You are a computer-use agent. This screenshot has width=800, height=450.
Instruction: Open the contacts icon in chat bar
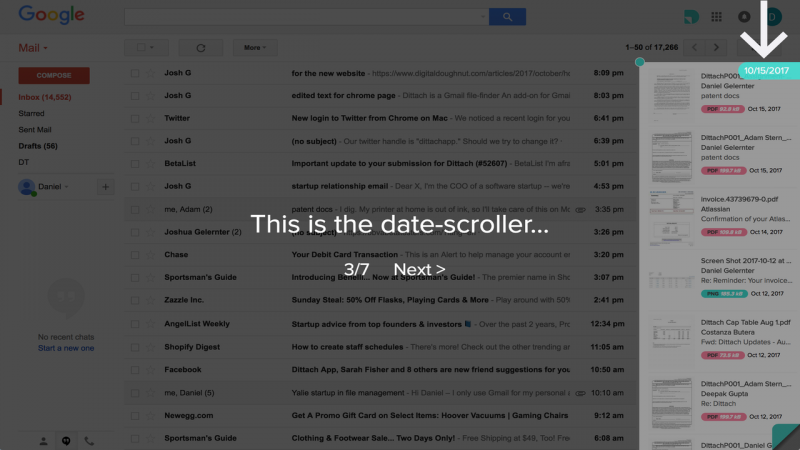click(43, 441)
